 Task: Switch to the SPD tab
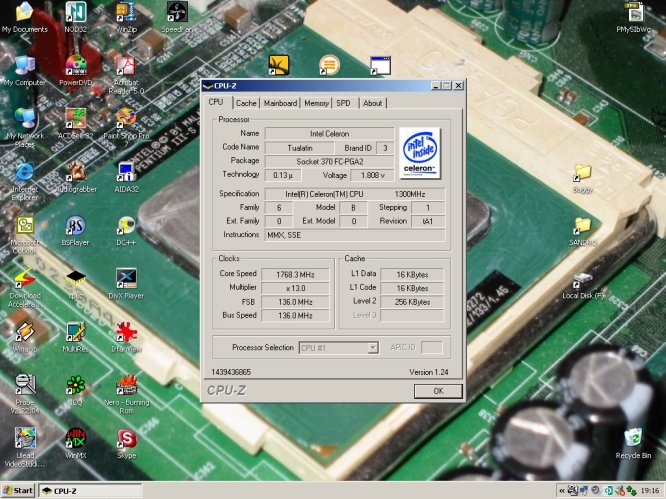(343, 103)
